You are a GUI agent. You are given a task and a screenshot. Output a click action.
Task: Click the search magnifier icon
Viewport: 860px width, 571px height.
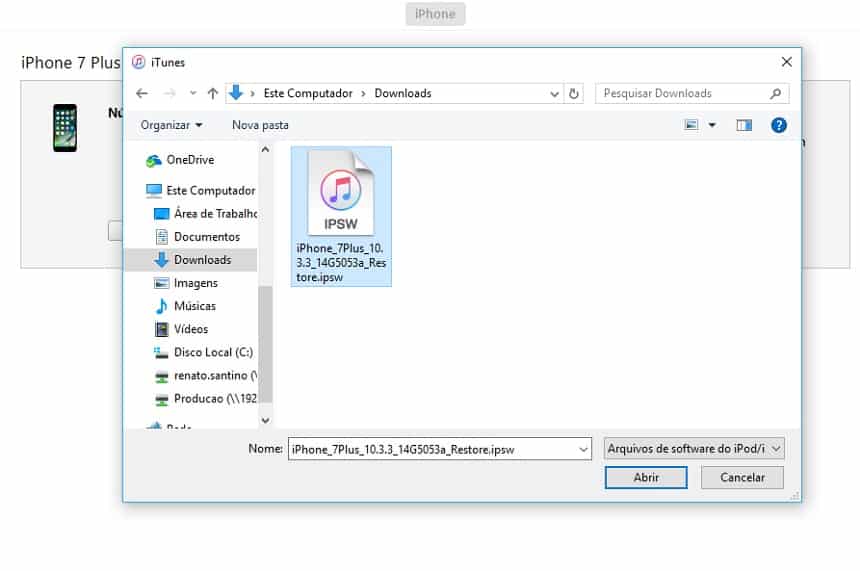(x=775, y=94)
